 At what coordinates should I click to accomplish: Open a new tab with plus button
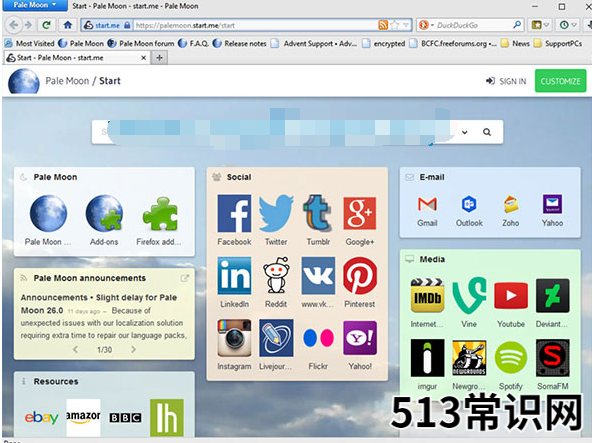160,58
